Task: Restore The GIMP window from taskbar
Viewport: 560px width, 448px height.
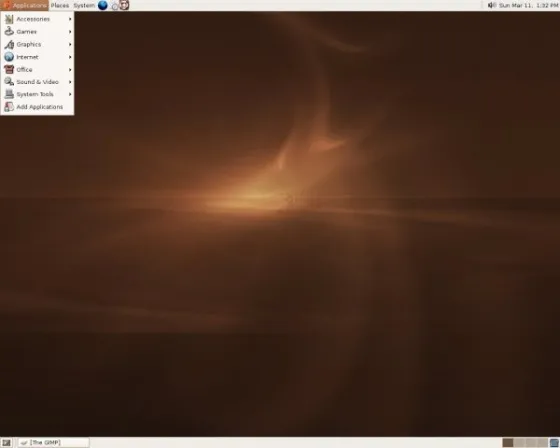Action: pos(54,443)
